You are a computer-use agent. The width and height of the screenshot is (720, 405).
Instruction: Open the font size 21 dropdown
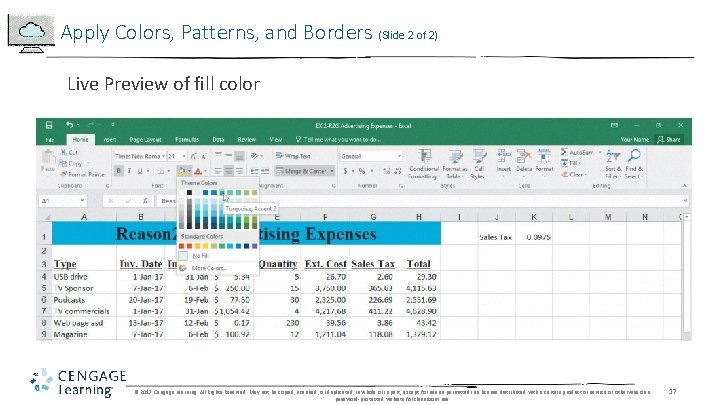pyautogui.click(x=184, y=156)
